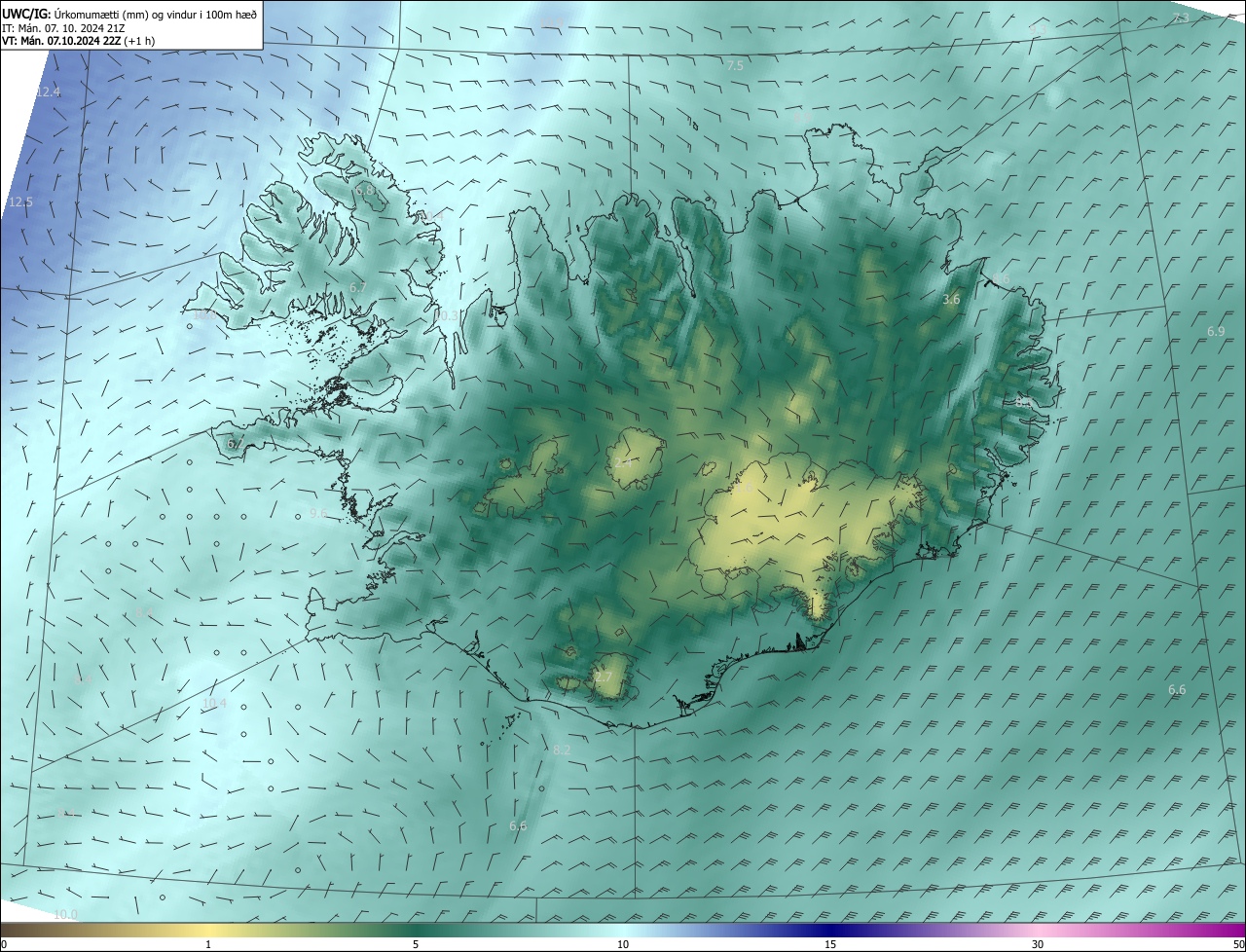Click the colorbar tick labeled 5
This screenshot has height=952, width=1246.
point(416,944)
